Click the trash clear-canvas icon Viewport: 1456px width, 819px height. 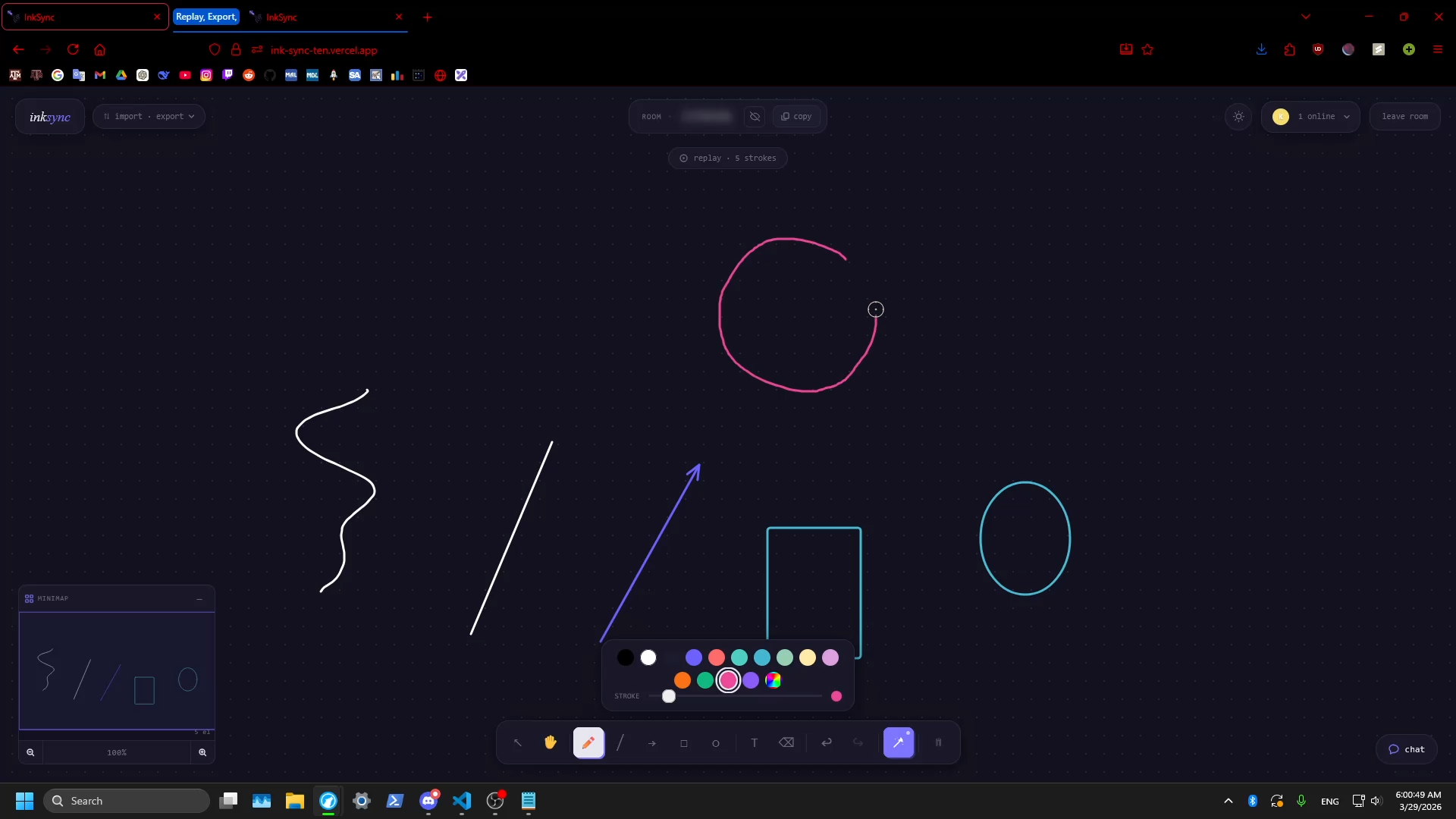pyautogui.click(x=938, y=743)
